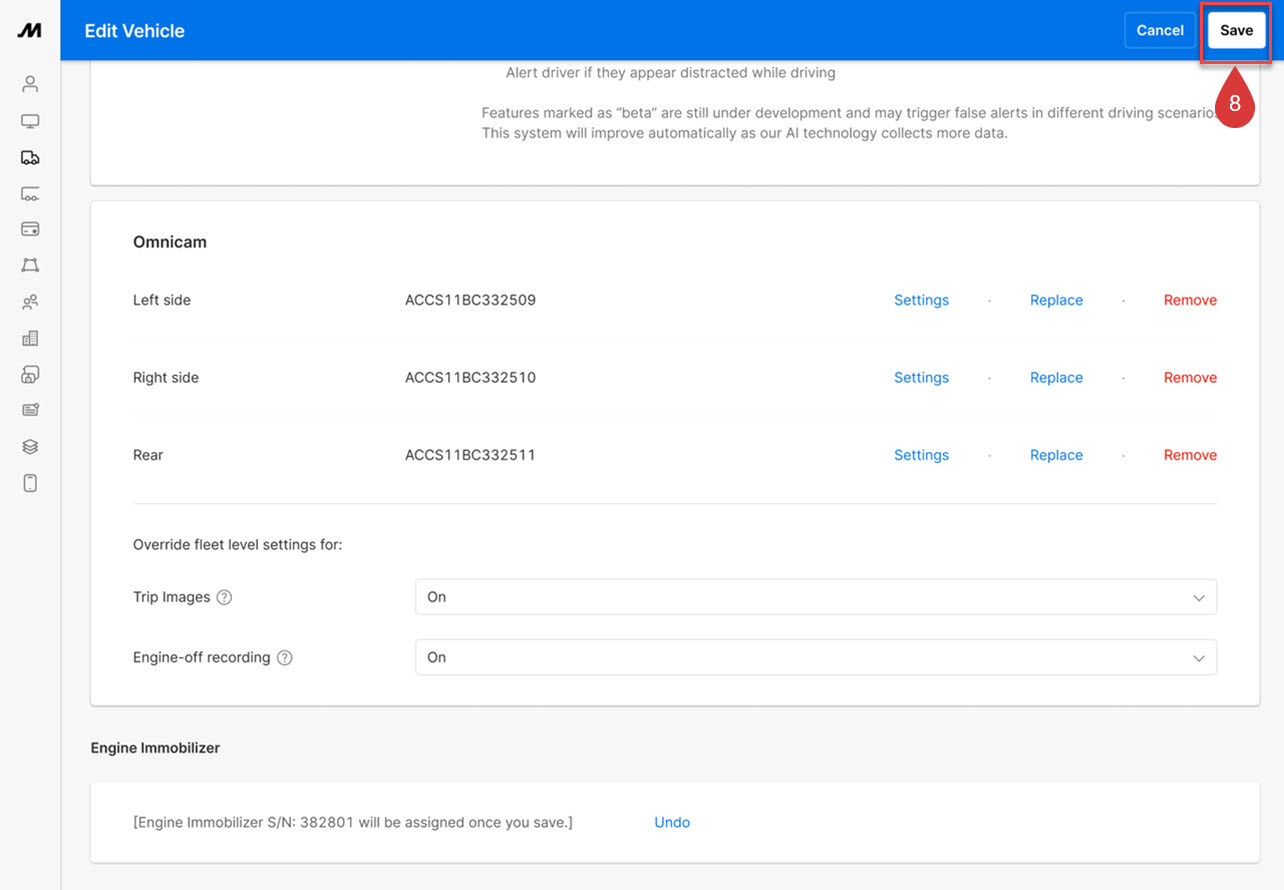Screen dimensions: 1284x890
Task: Open the geofence polygon icon in sidebar
Action: (30, 265)
